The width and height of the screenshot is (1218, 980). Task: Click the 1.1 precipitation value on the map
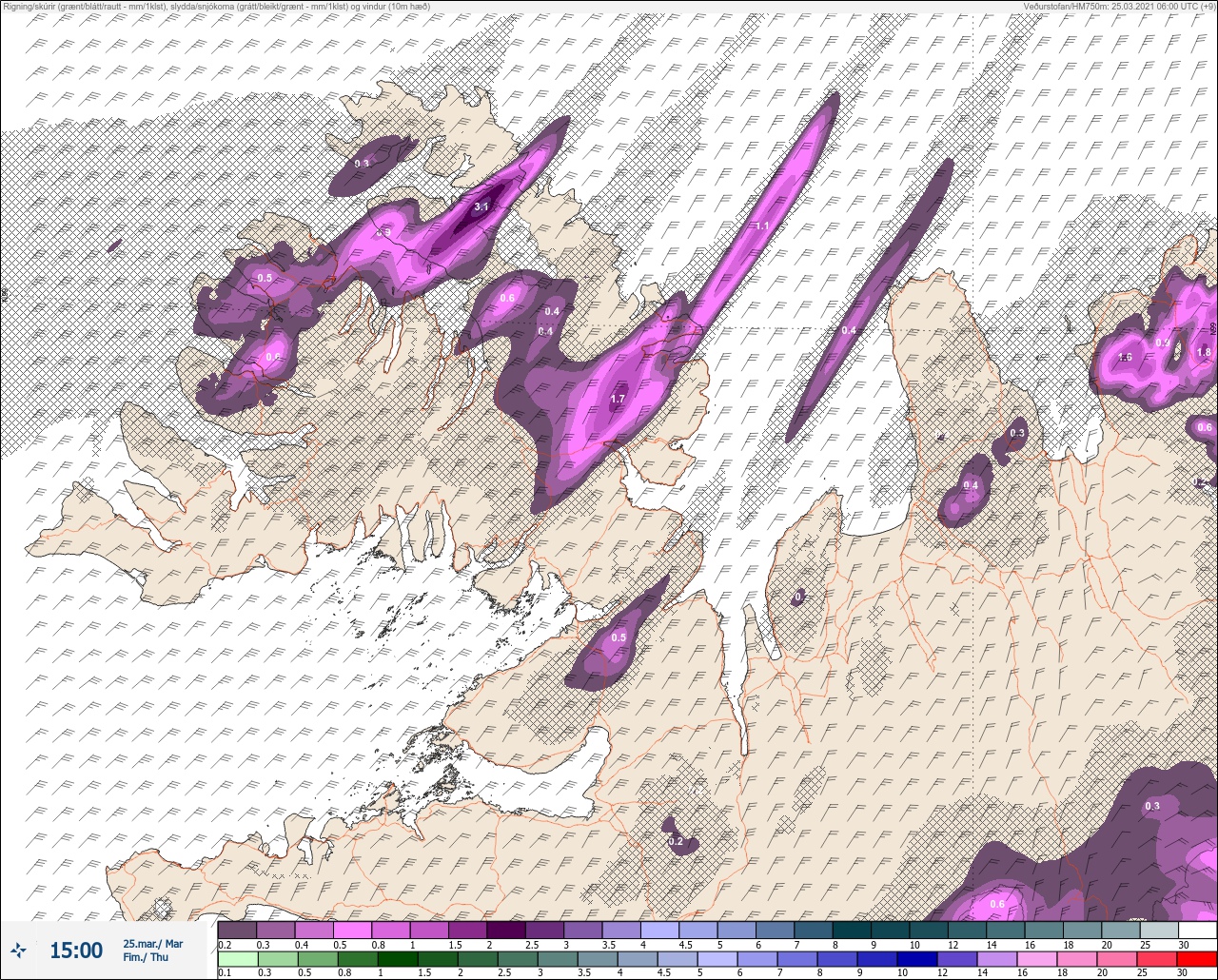[x=761, y=226]
